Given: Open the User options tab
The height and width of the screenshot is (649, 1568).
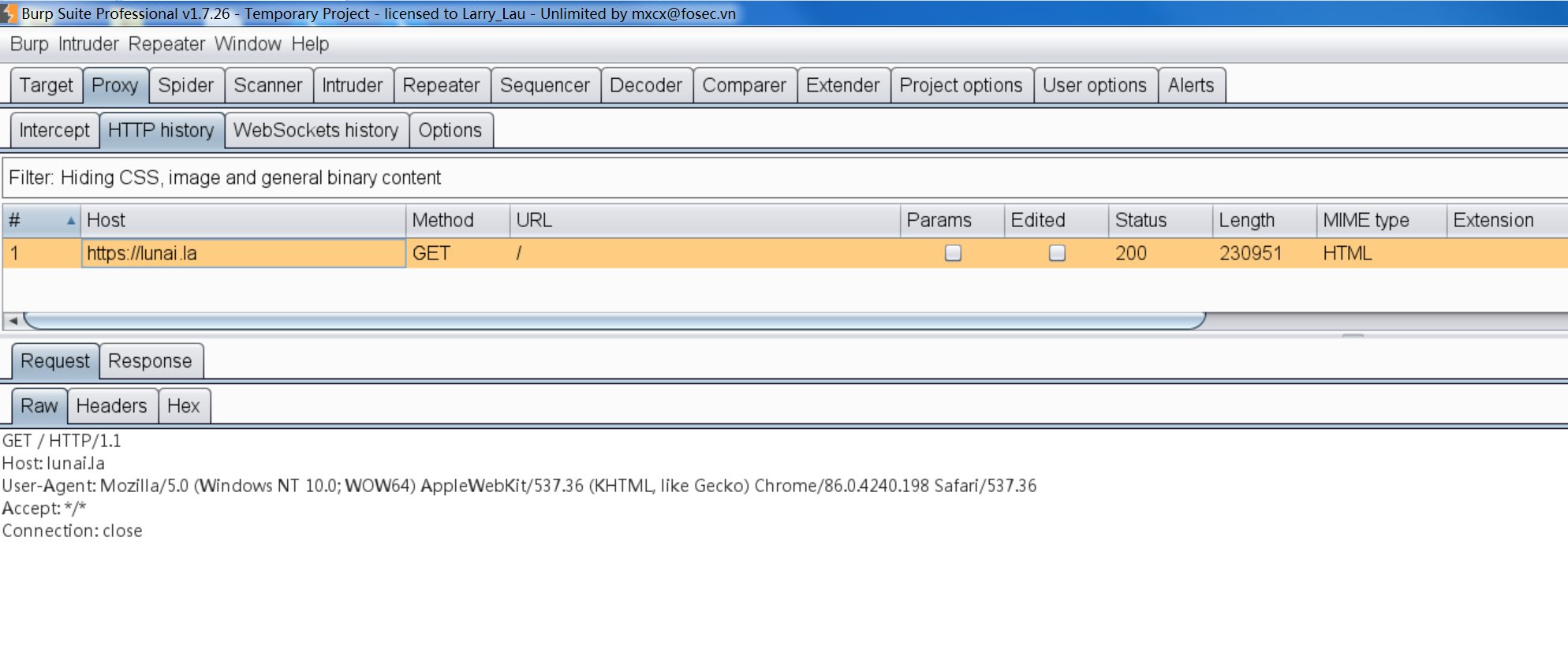Looking at the screenshot, I should [x=1095, y=85].
